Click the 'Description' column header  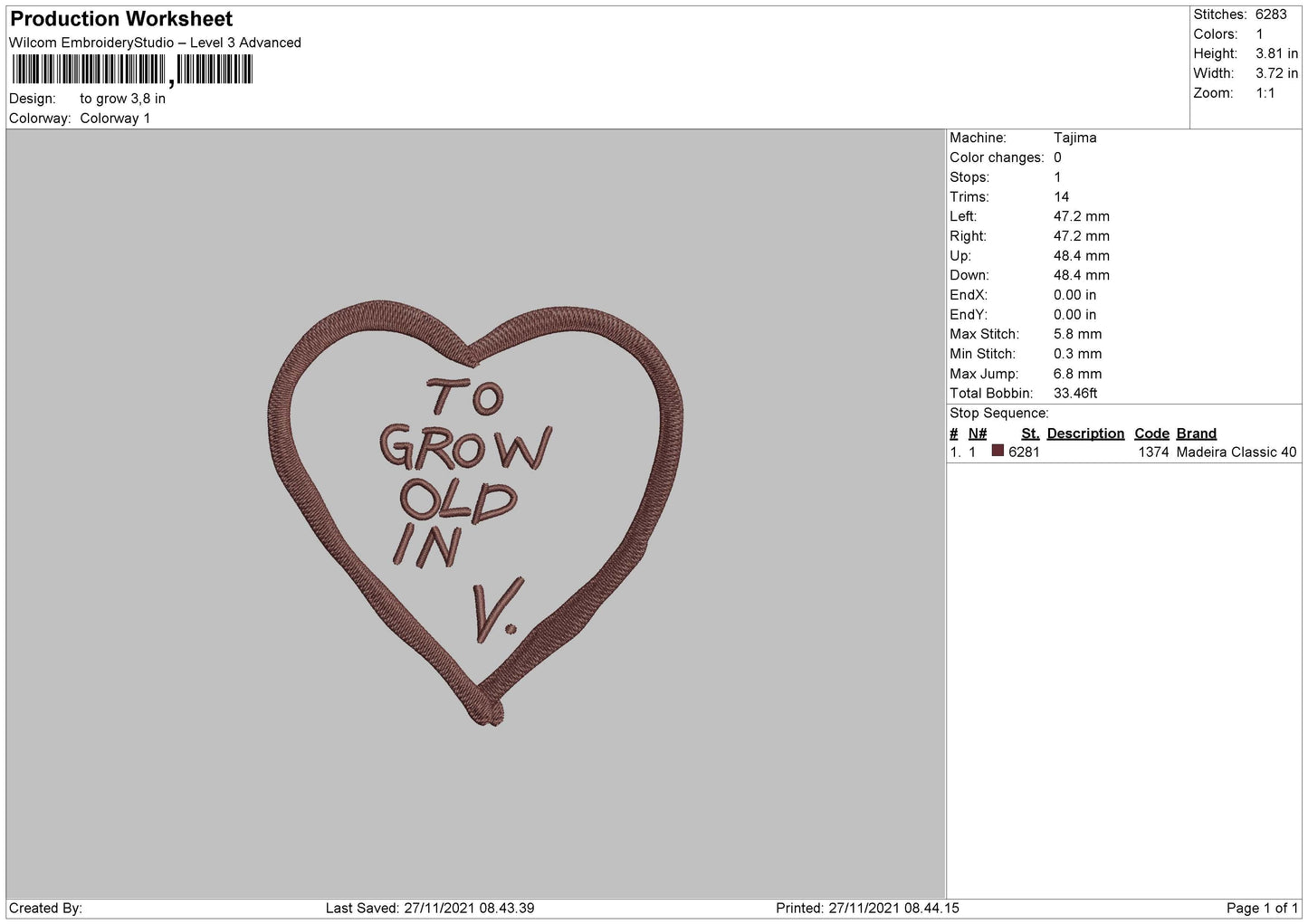coord(1085,433)
